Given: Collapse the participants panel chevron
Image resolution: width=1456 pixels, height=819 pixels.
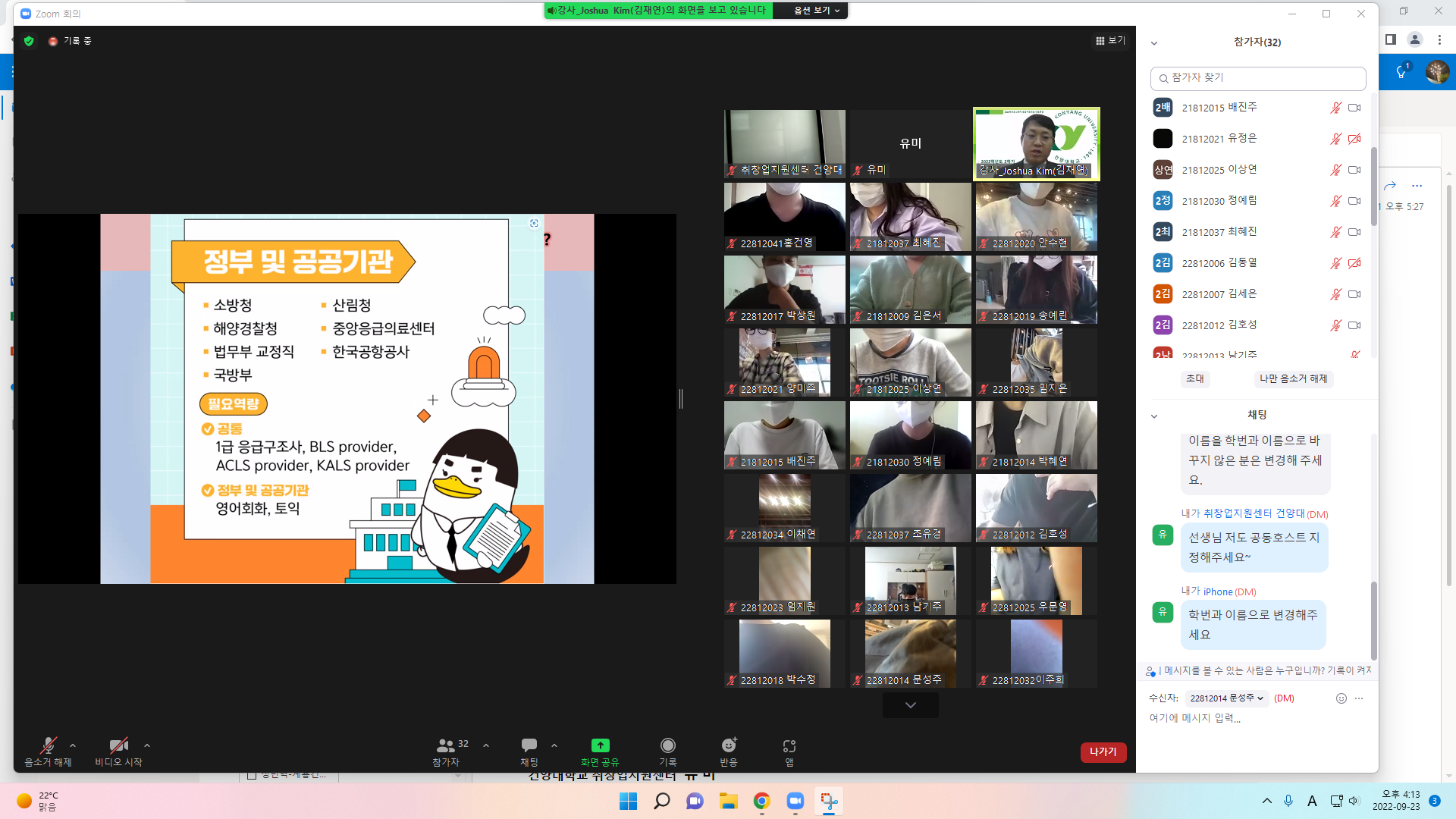Looking at the screenshot, I should pos(1154,43).
